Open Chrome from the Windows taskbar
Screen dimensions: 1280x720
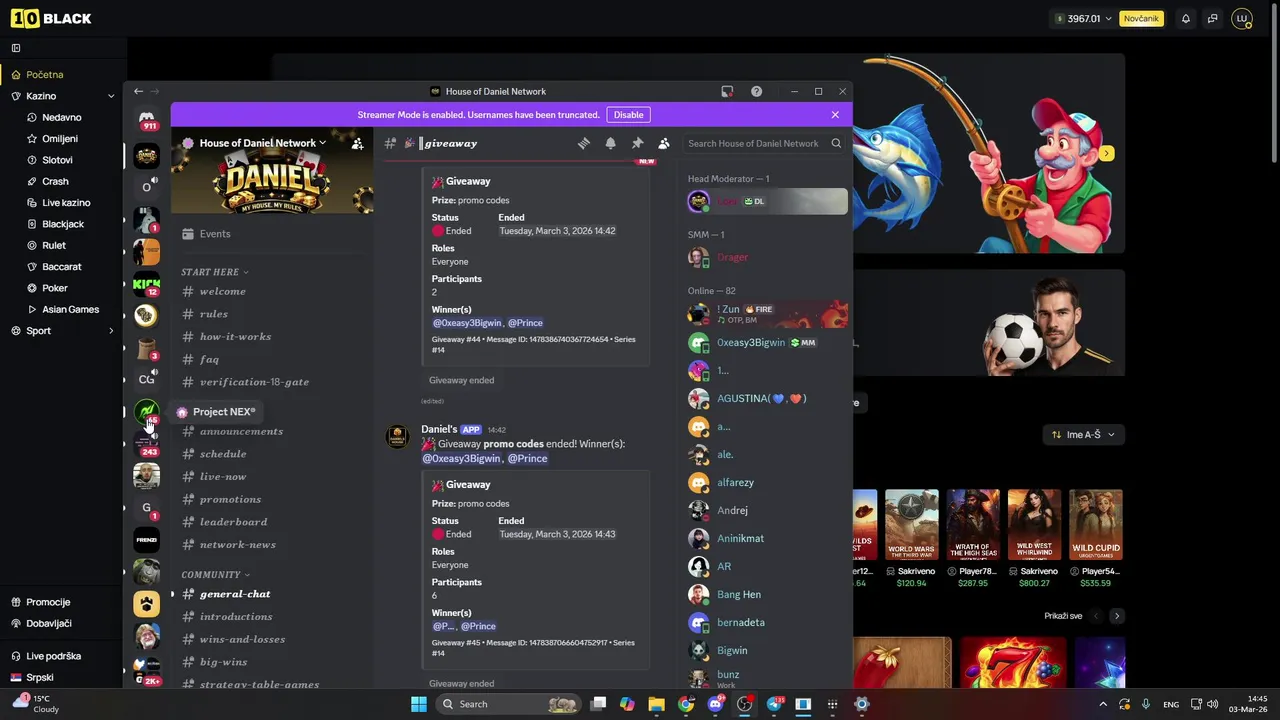pyautogui.click(x=686, y=704)
